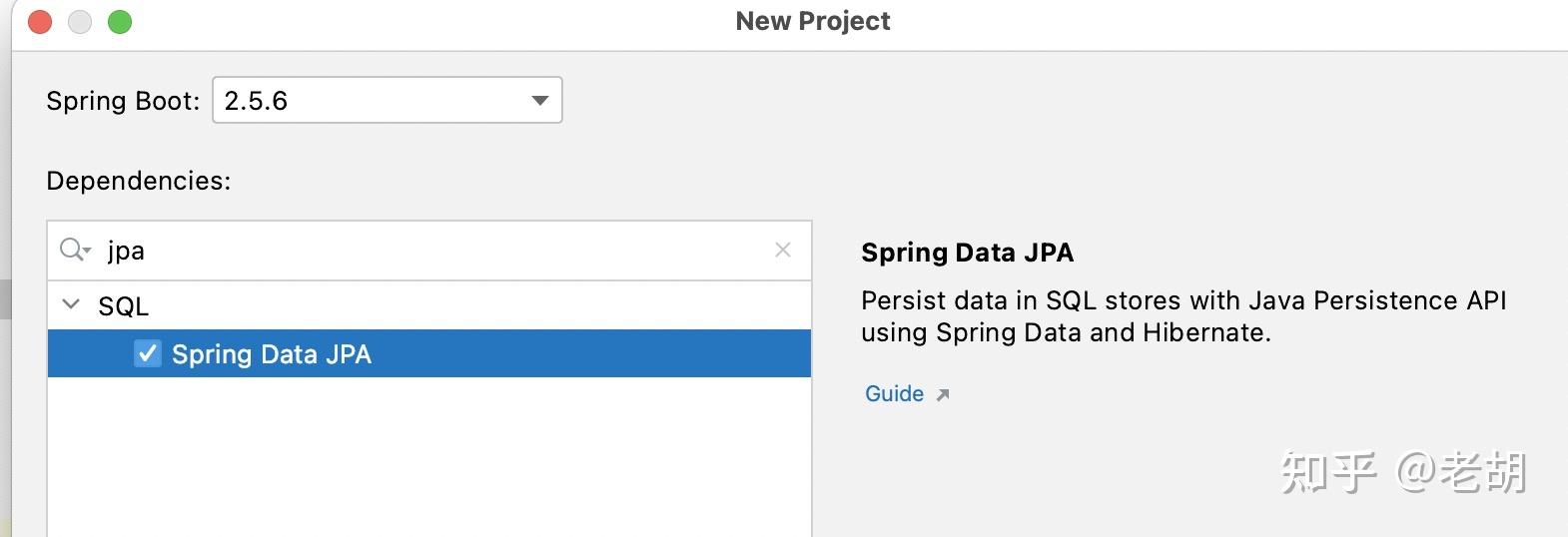Maximize window with green button
This screenshot has width=1568, height=537.
(x=120, y=22)
